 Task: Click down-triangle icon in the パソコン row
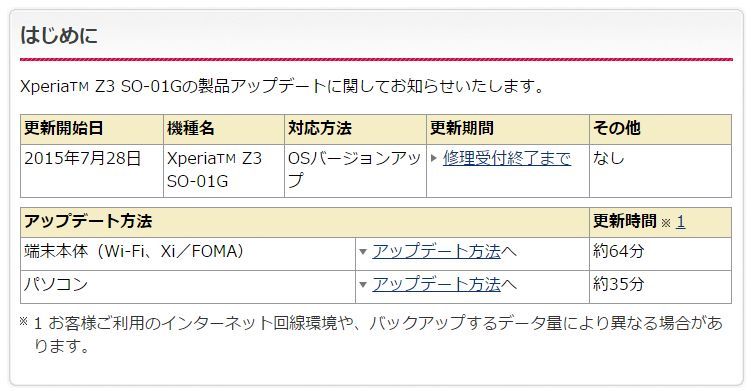364,285
